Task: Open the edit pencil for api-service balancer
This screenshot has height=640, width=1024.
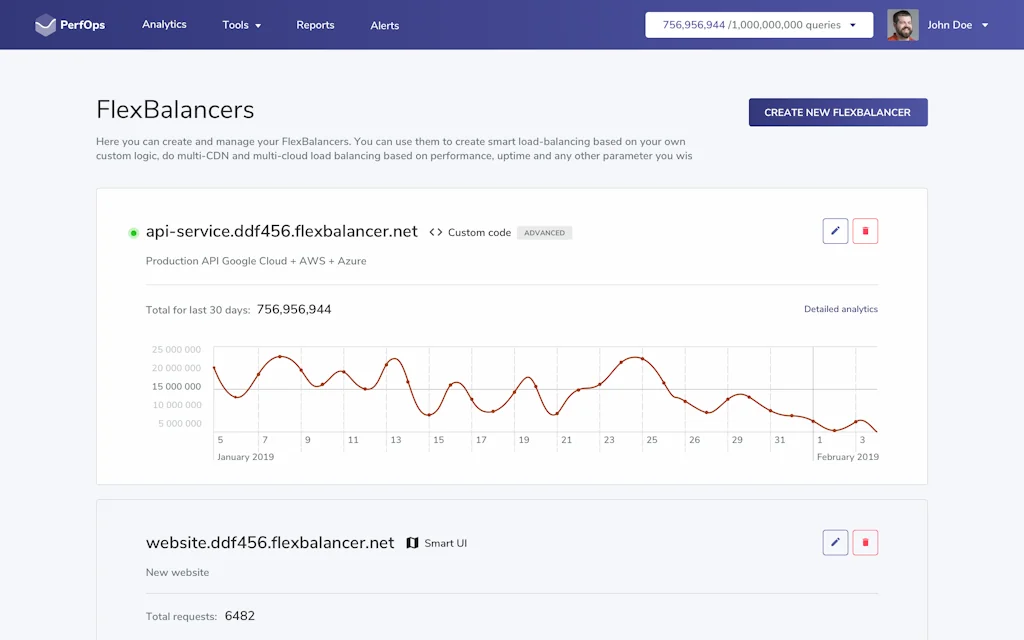Action: click(x=835, y=230)
